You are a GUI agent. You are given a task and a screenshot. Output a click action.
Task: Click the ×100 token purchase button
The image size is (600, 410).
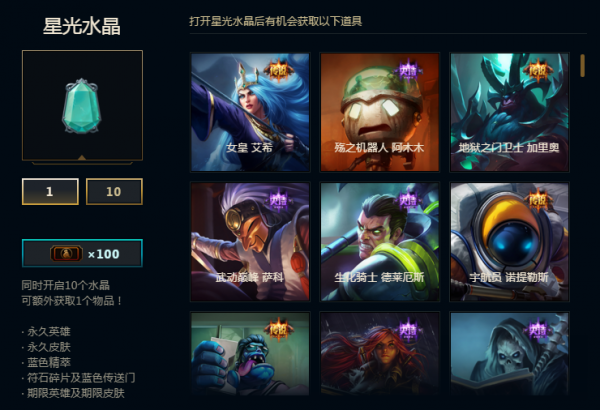pos(82,253)
